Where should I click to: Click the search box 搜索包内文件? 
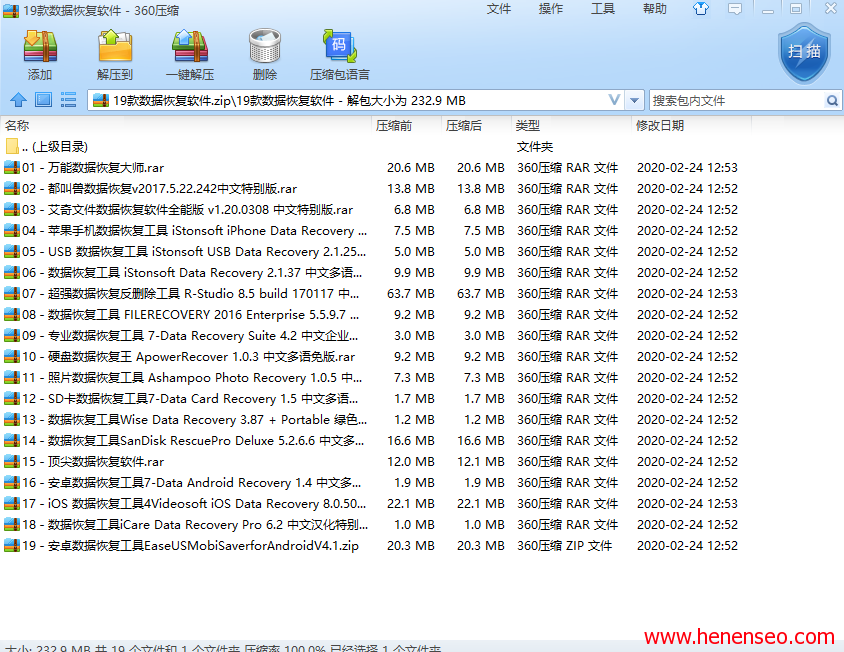(737, 101)
